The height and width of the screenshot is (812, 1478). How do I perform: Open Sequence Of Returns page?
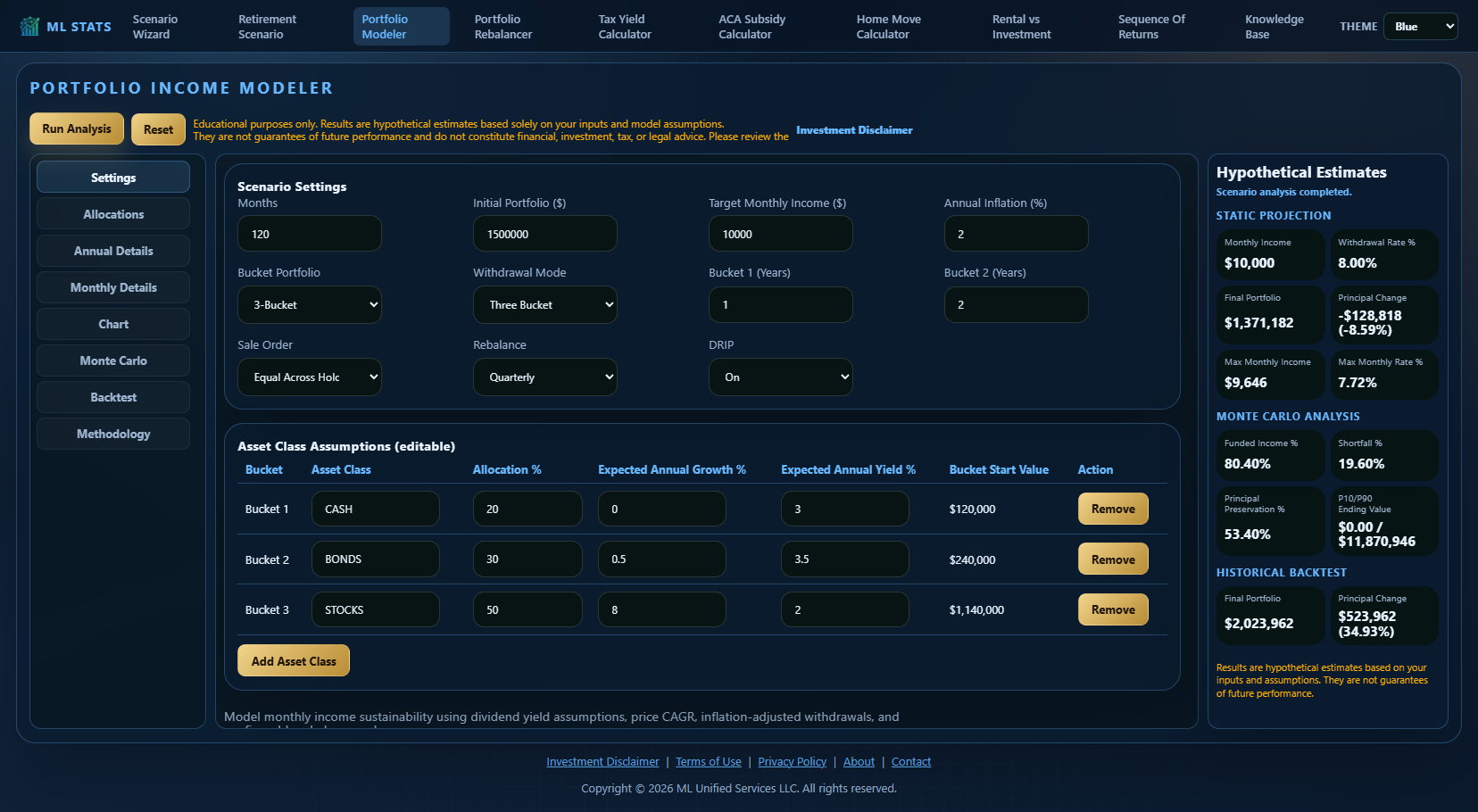tap(1151, 27)
